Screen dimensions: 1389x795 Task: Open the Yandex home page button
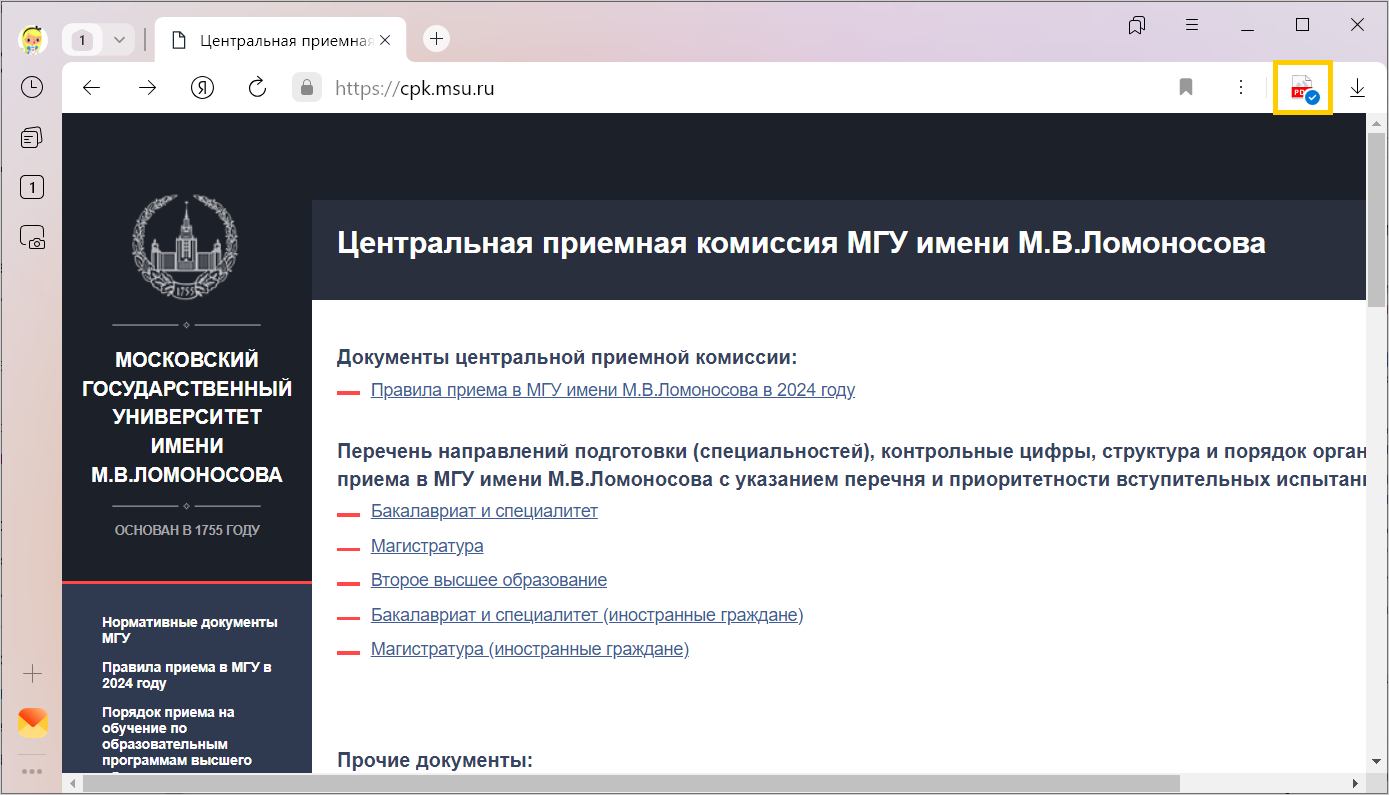pos(203,88)
